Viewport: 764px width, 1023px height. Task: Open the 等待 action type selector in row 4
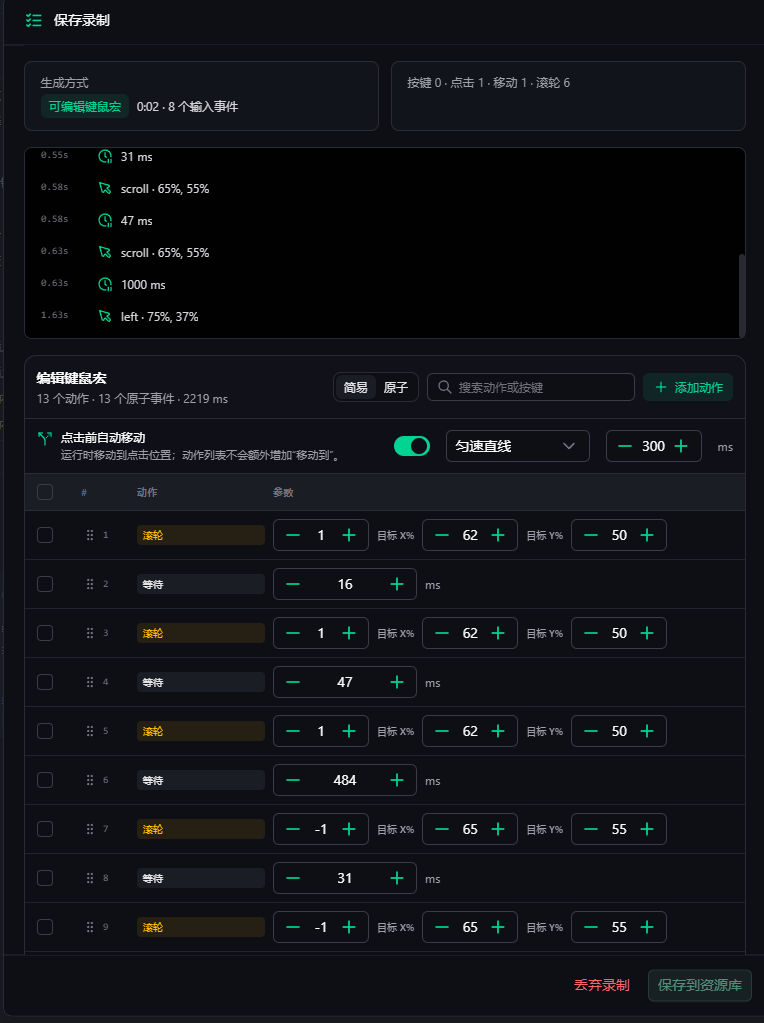[200, 682]
